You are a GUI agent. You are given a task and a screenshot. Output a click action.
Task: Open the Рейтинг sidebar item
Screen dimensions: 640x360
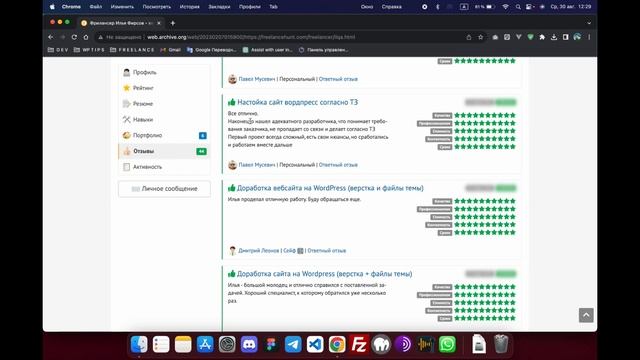(x=164, y=88)
